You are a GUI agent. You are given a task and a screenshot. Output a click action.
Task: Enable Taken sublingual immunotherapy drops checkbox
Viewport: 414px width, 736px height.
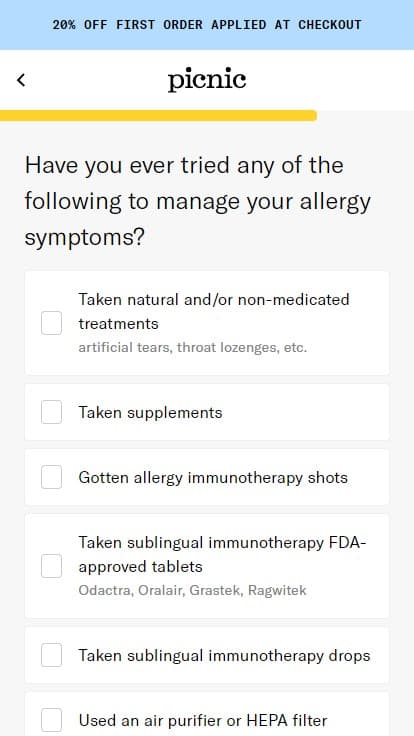coord(51,655)
